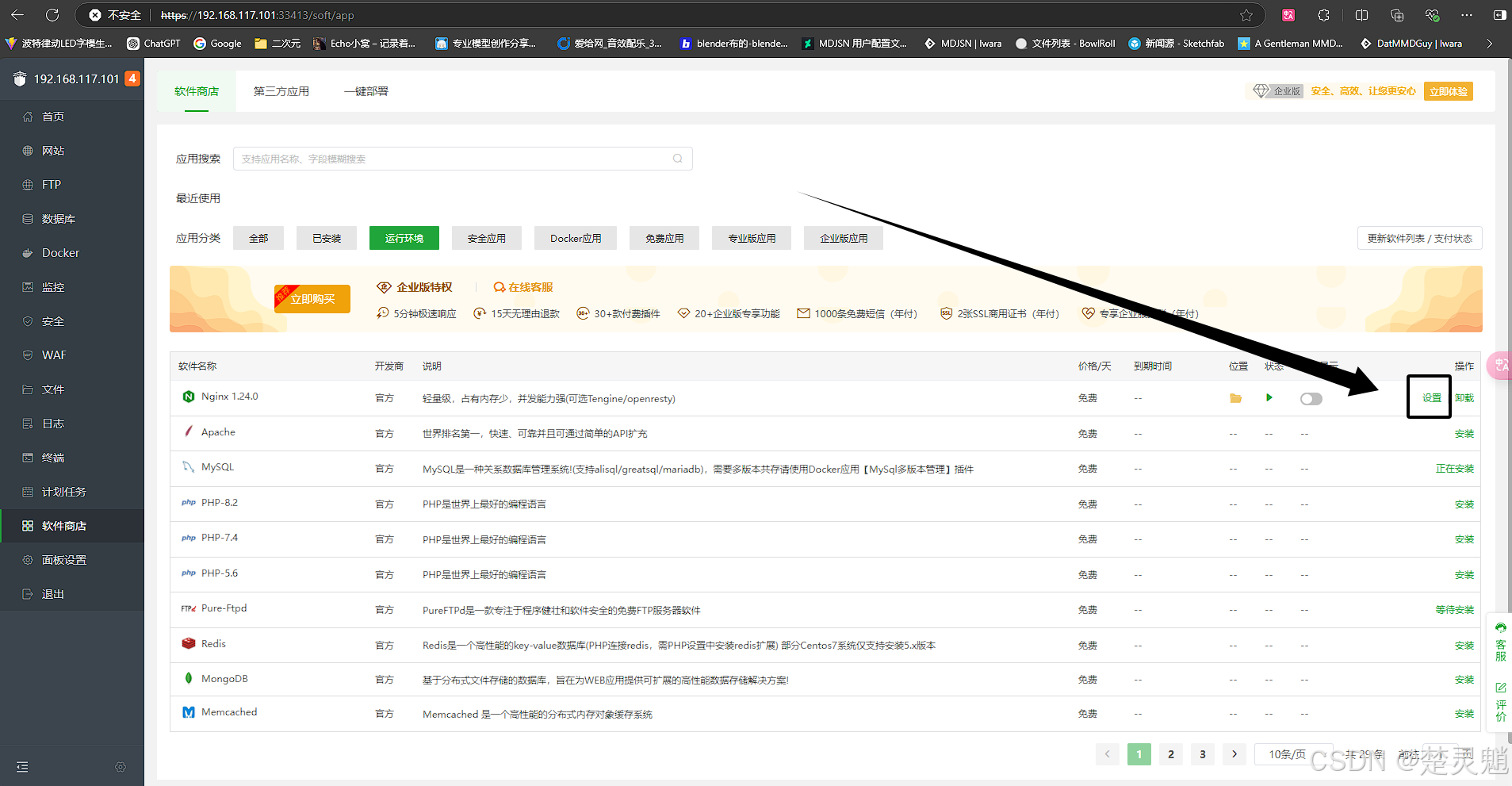Click the 立即购买 orange button

(x=312, y=299)
